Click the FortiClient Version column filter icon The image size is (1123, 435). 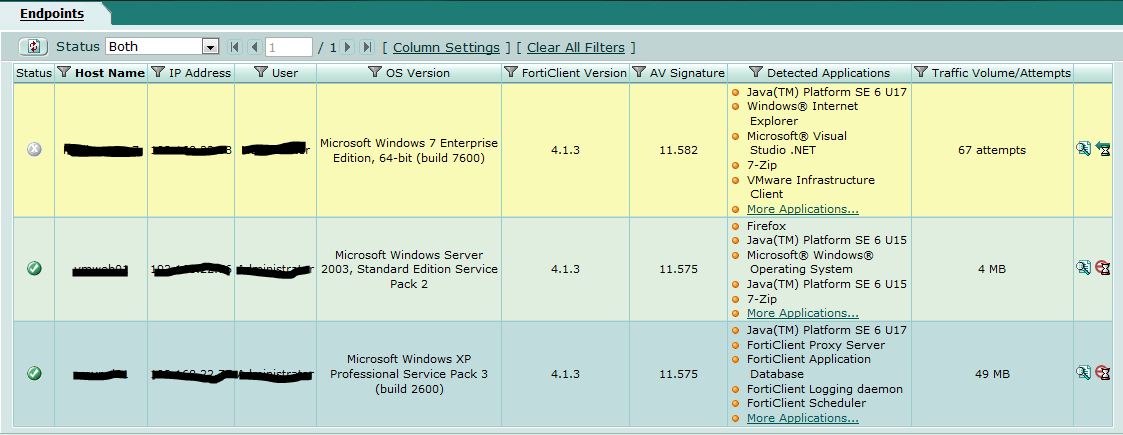tap(511, 72)
